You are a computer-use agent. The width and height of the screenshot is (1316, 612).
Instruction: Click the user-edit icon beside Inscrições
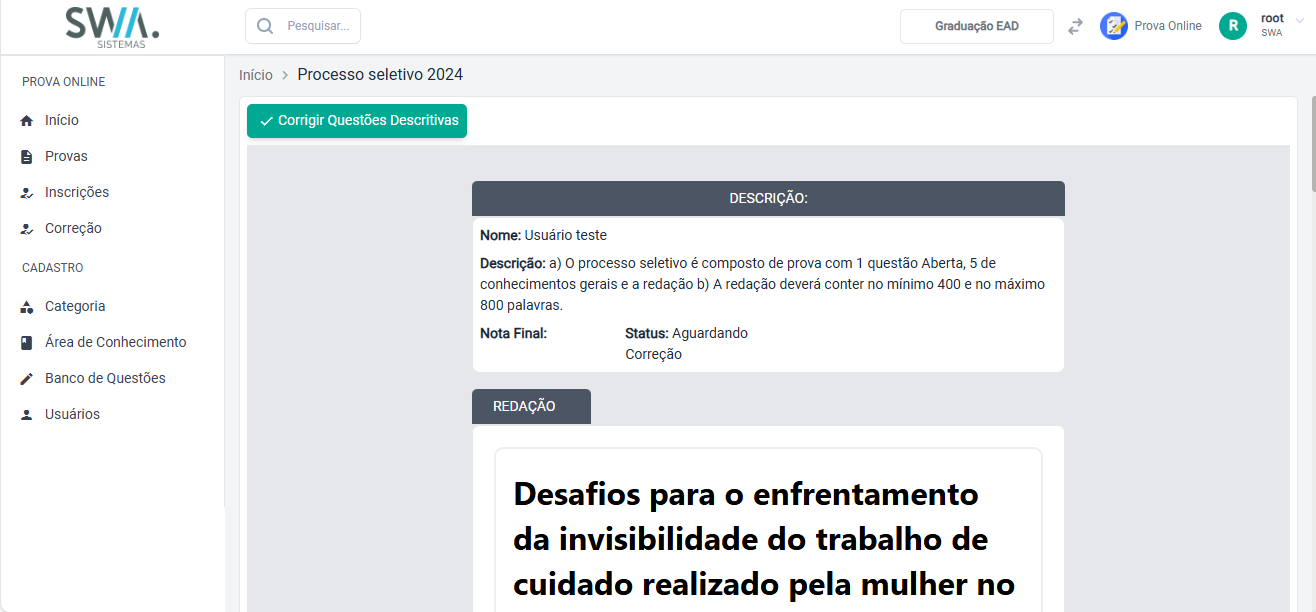[x=27, y=192]
